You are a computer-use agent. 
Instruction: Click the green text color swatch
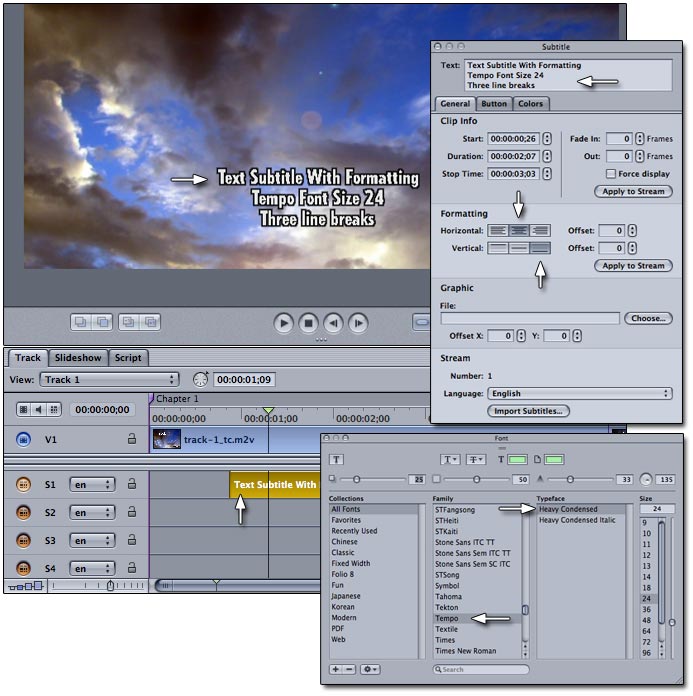click(x=516, y=460)
